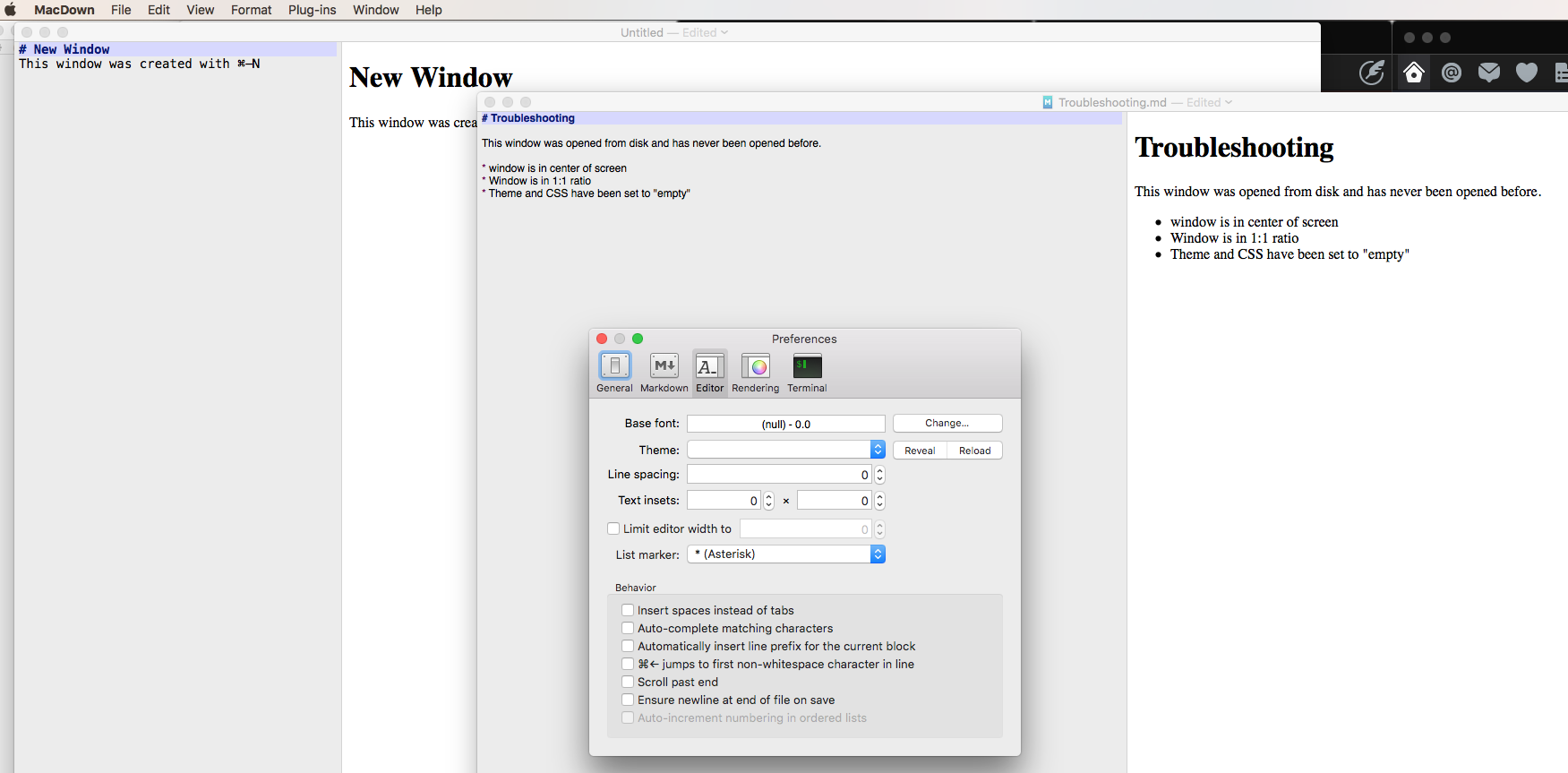
Task: Focus the Line spacing field
Action: (780, 475)
